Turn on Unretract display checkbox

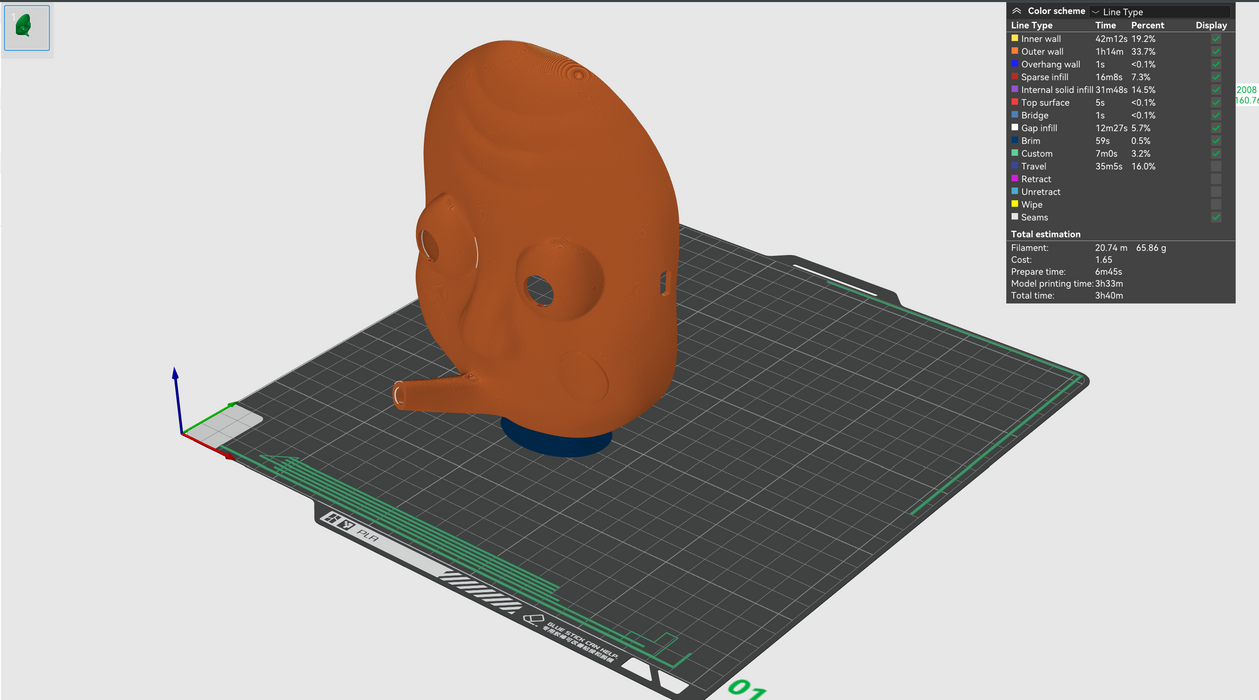pos(1216,192)
